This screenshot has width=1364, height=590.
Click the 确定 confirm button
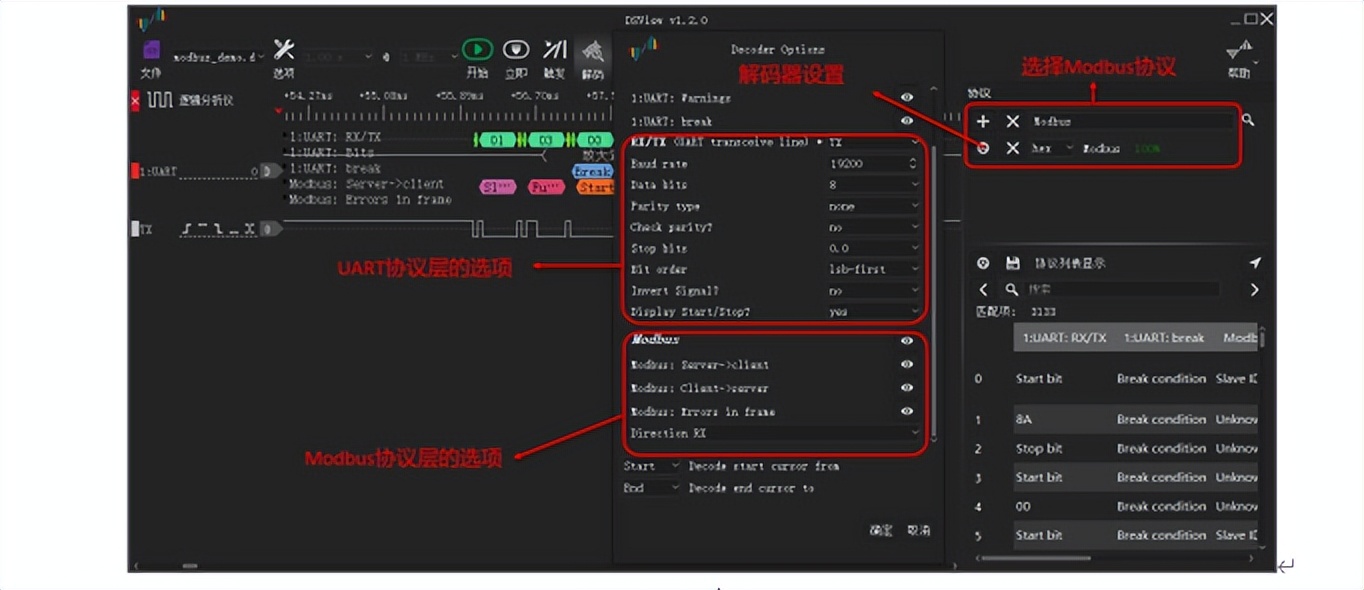point(881,530)
